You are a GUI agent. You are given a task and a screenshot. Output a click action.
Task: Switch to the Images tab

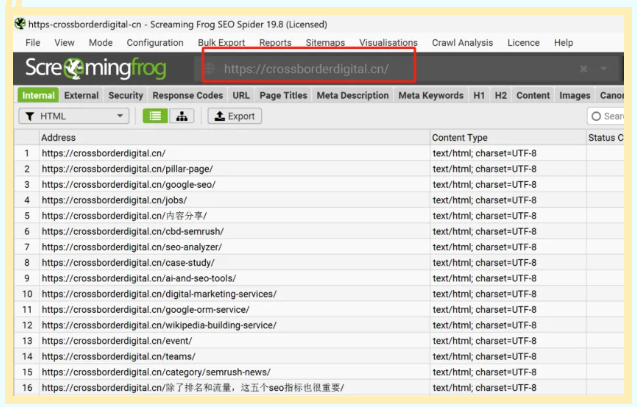tap(574, 95)
